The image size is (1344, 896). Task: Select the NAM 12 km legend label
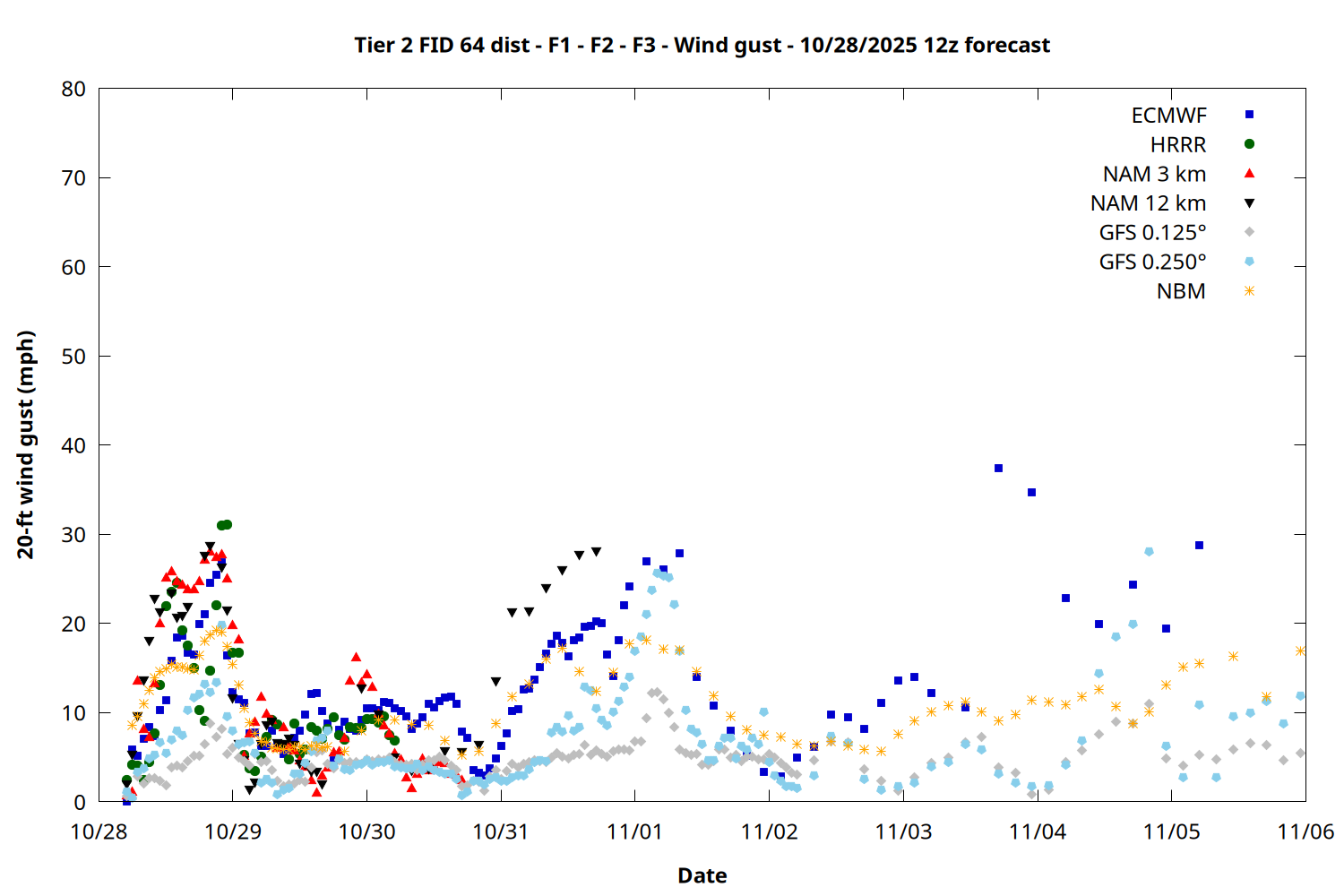1148,203
